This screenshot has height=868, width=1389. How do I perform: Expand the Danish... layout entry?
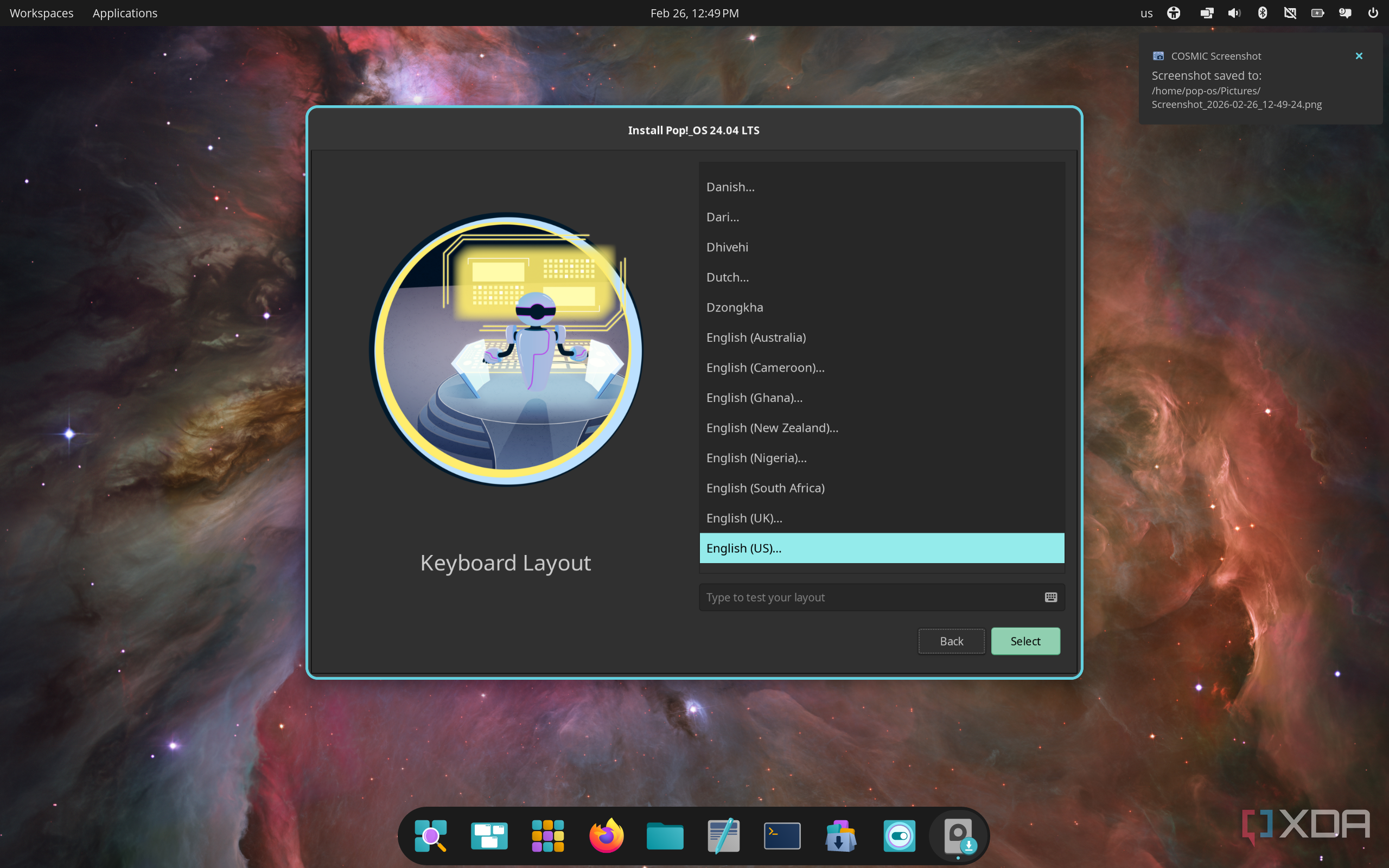[882, 187]
